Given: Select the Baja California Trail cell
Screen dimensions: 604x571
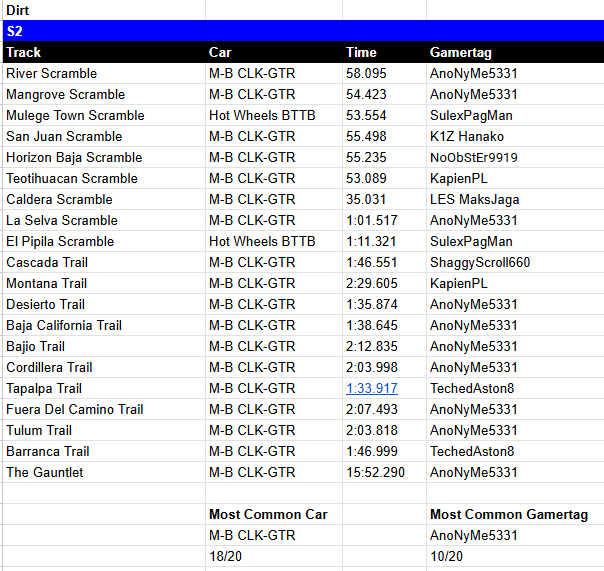Looking at the screenshot, I should tap(104, 325).
